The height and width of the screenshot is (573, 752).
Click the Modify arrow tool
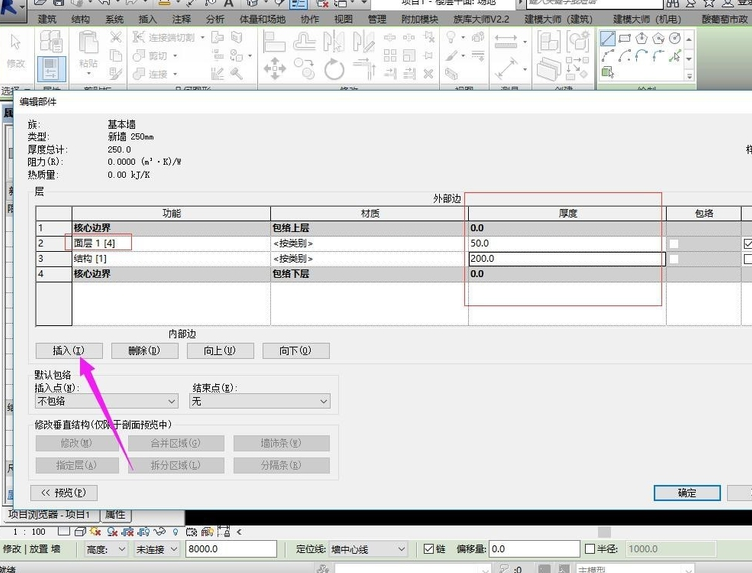(x=16, y=44)
